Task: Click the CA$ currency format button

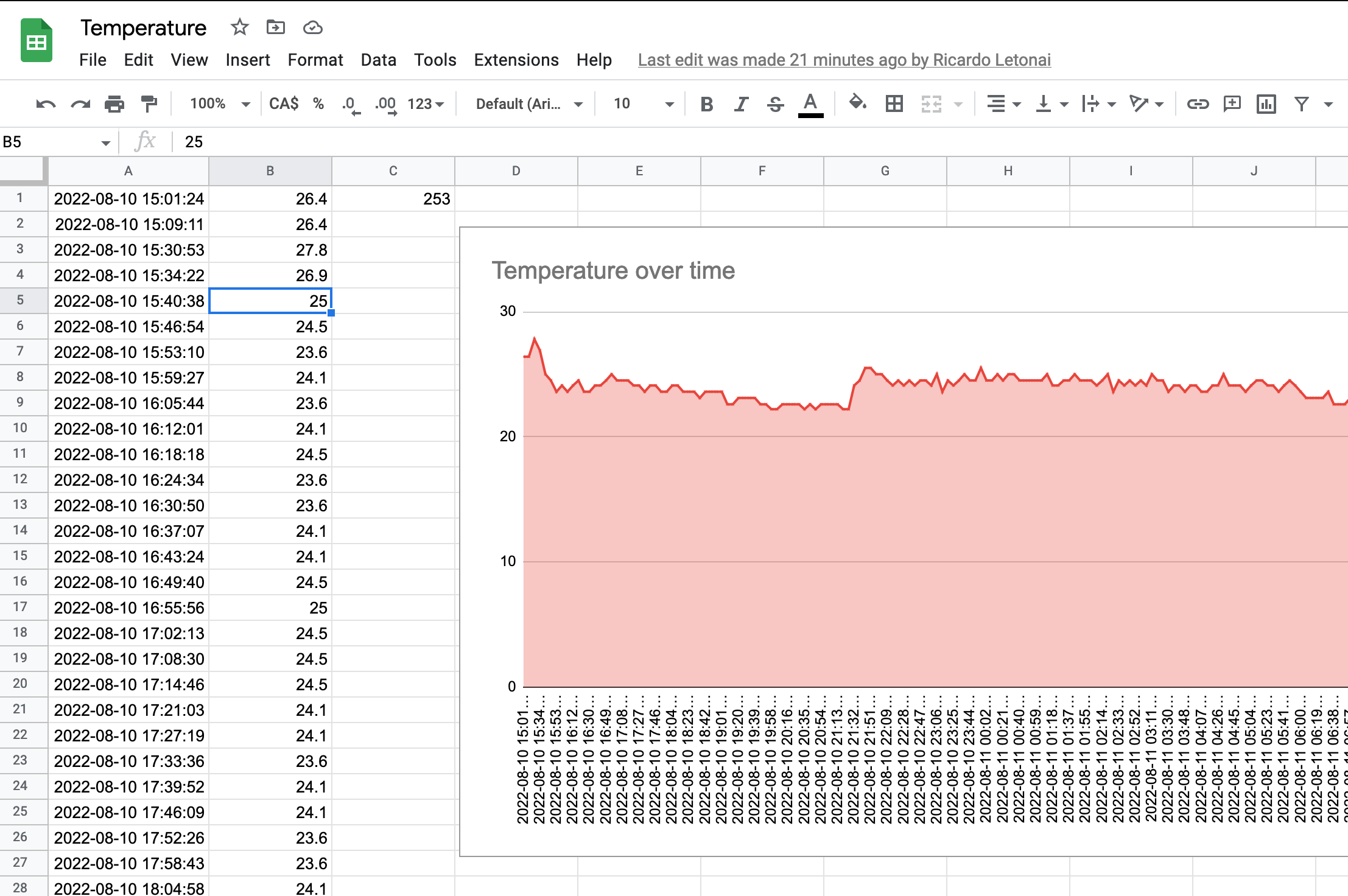Action: pyautogui.click(x=284, y=104)
